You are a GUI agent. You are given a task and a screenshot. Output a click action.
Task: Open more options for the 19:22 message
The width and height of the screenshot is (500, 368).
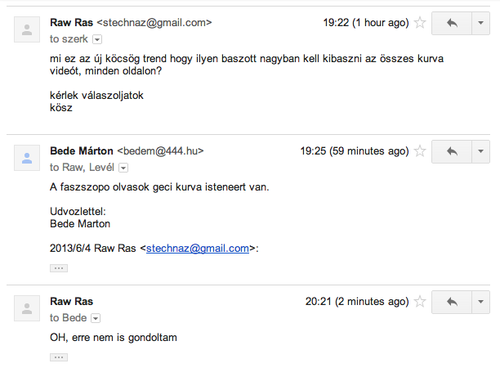[481, 23]
